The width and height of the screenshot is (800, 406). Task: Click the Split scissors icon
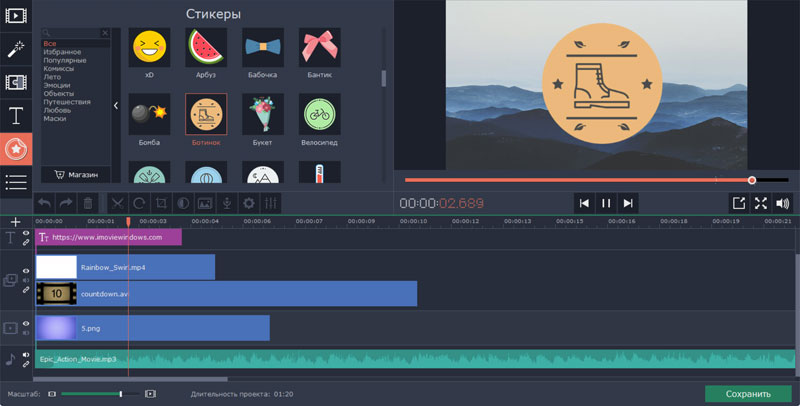coord(118,204)
